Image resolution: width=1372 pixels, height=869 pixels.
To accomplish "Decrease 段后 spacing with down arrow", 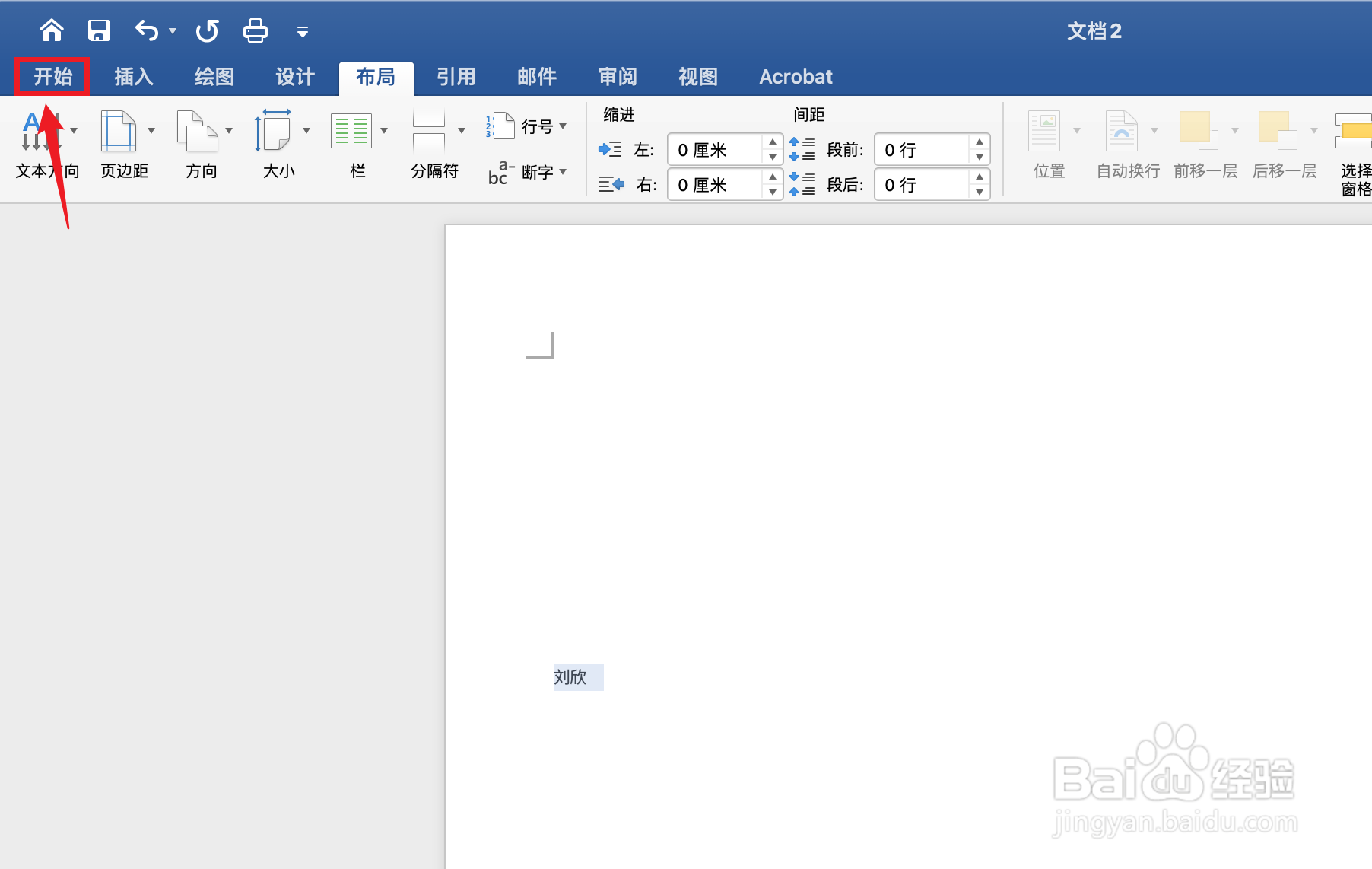I will pyautogui.click(x=980, y=193).
